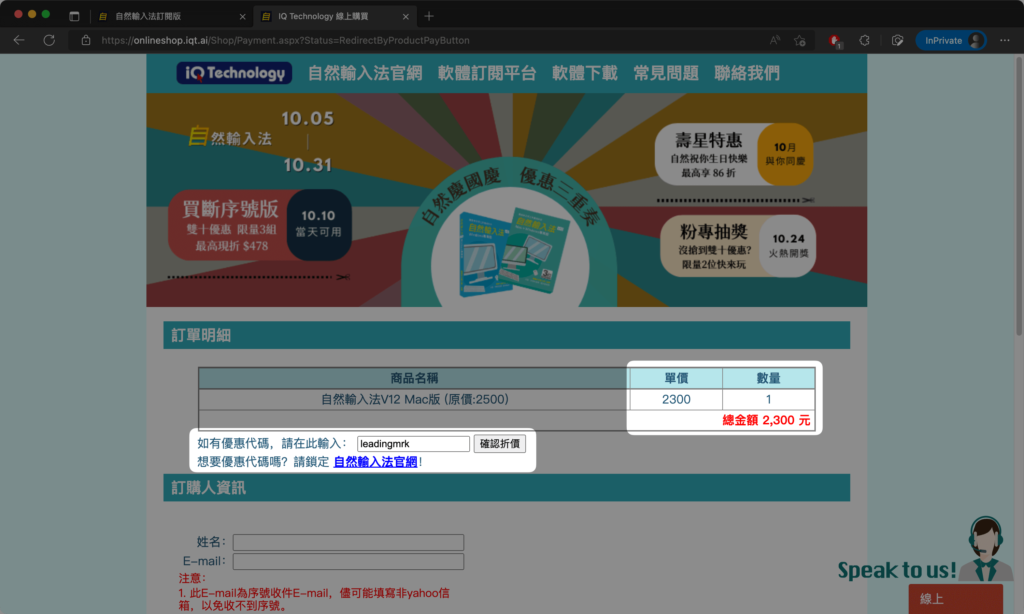Click the 訂購人資訊 section header
Viewport: 1024px width, 614px height.
coord(507,488)
